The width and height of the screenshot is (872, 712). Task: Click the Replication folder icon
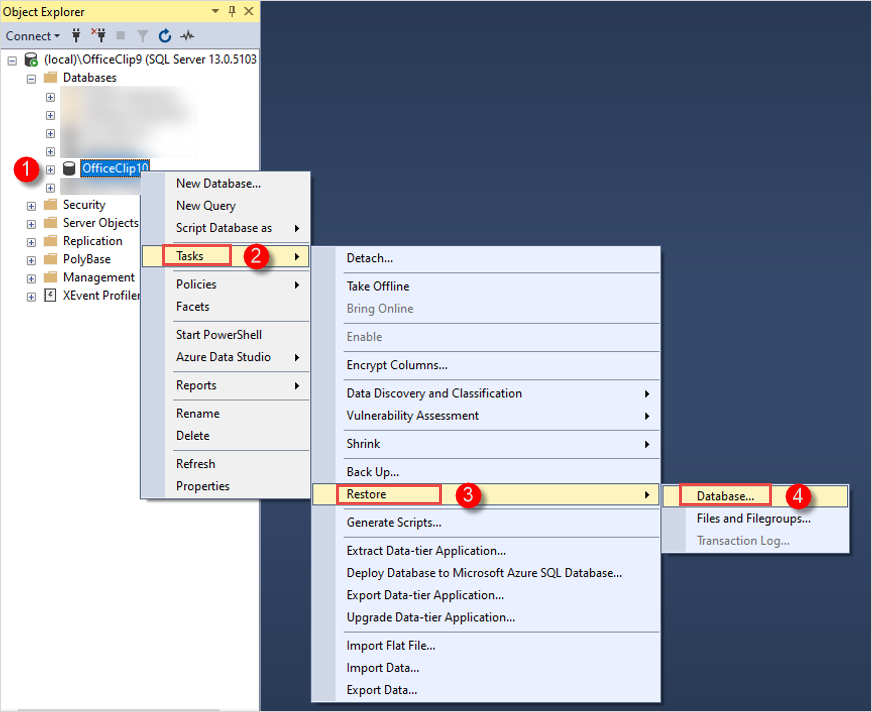pyautogui.click(x=51, y=241)
